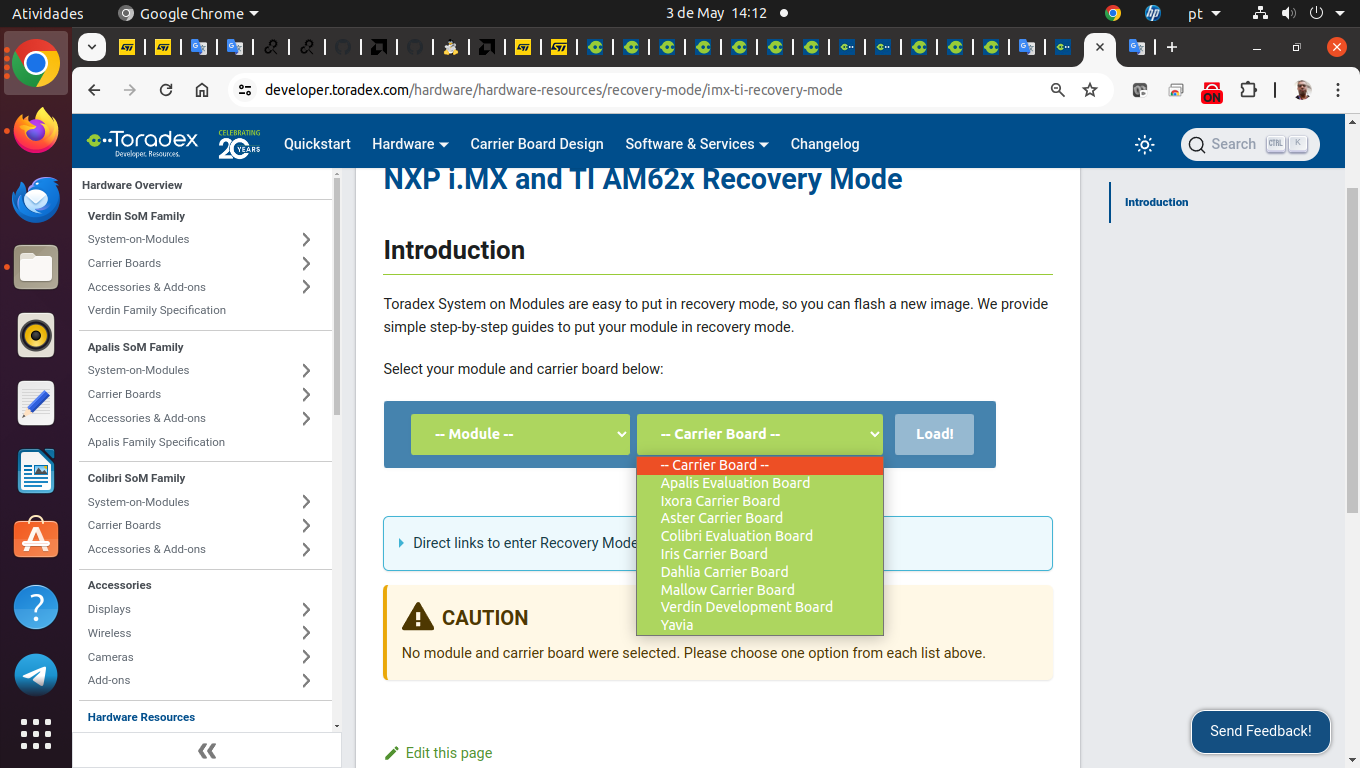Open the Files app in the dock
This screenshot has width=1360, height=768.
pyautogui.click(x=36, y=267)
